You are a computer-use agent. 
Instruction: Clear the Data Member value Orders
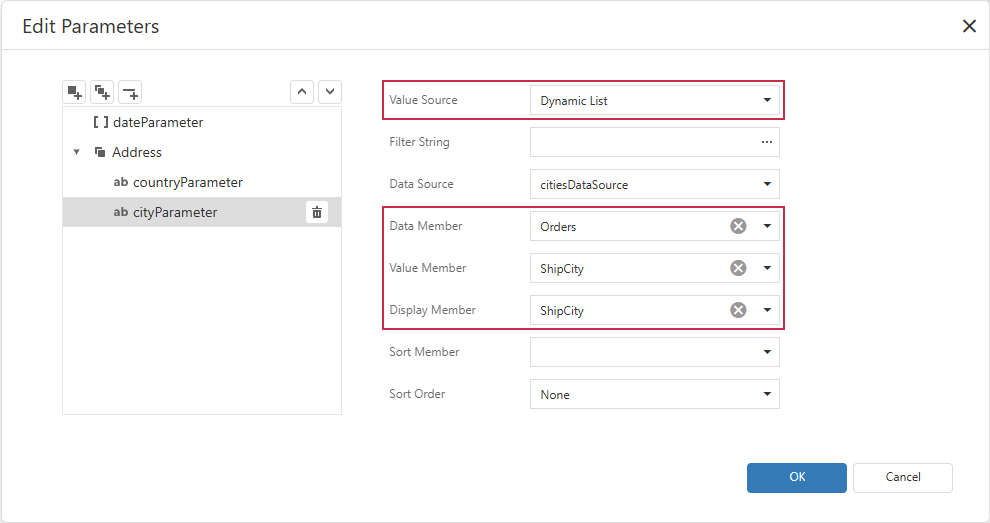(738, 226)
